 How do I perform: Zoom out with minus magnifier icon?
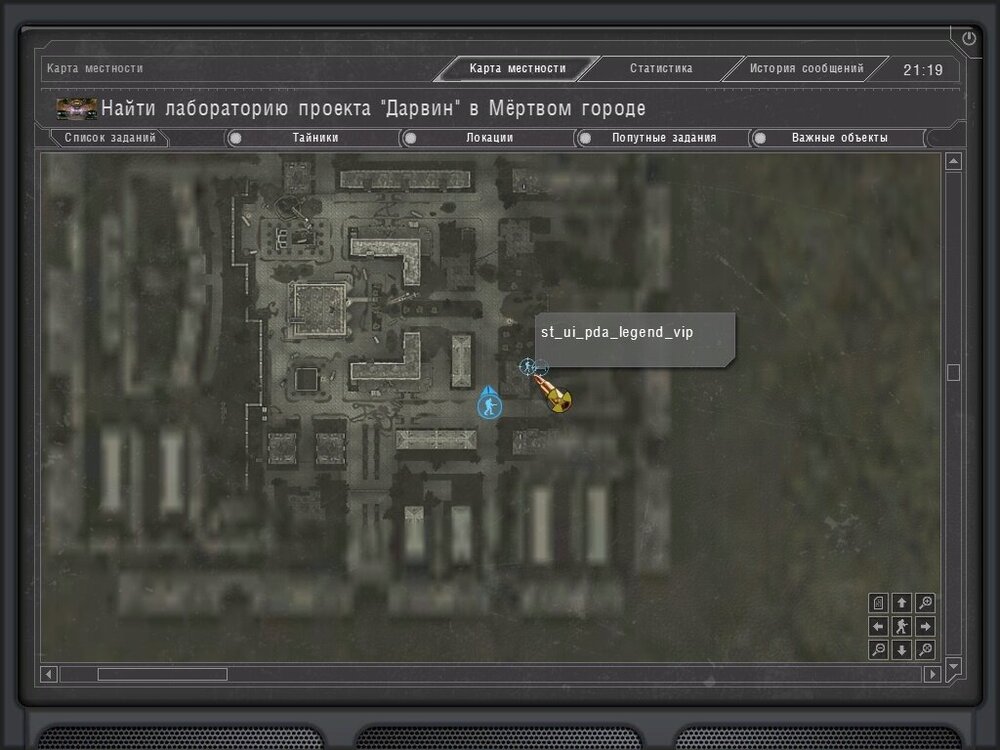coord(878,650)
